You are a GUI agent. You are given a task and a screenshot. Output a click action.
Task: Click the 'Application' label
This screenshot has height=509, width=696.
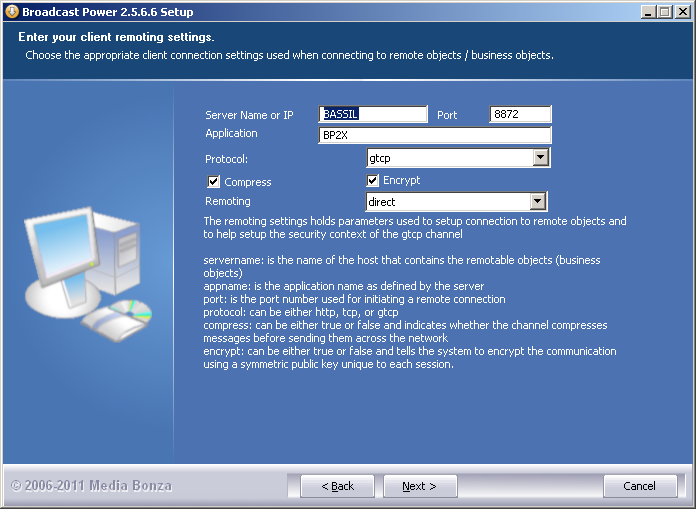(x=231, y=134)
